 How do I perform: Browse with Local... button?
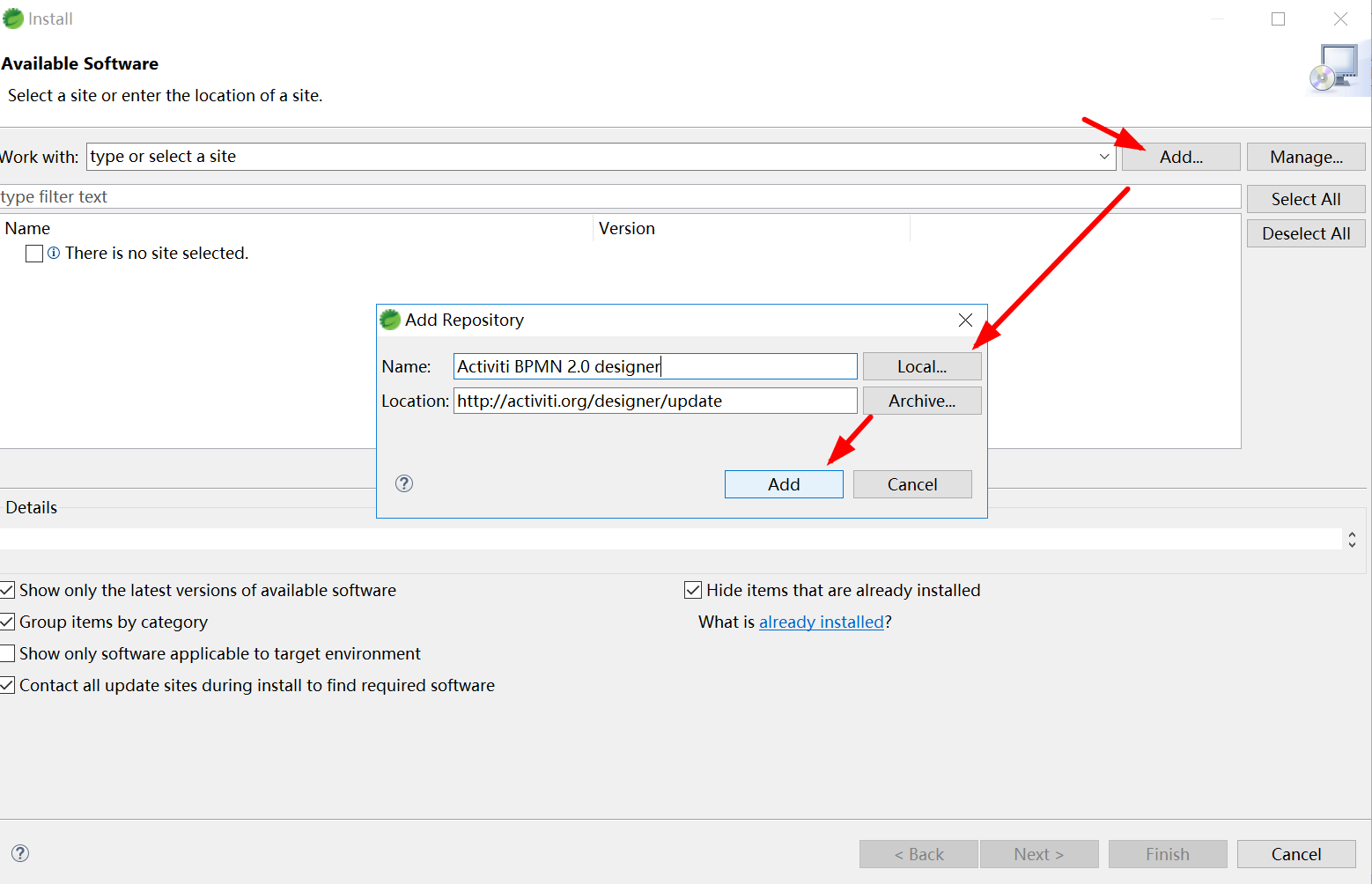click(922, 366)
